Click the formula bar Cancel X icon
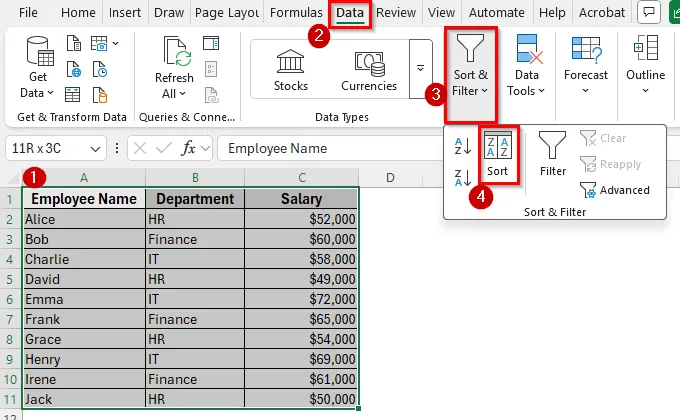 click(x=140, y=148)
